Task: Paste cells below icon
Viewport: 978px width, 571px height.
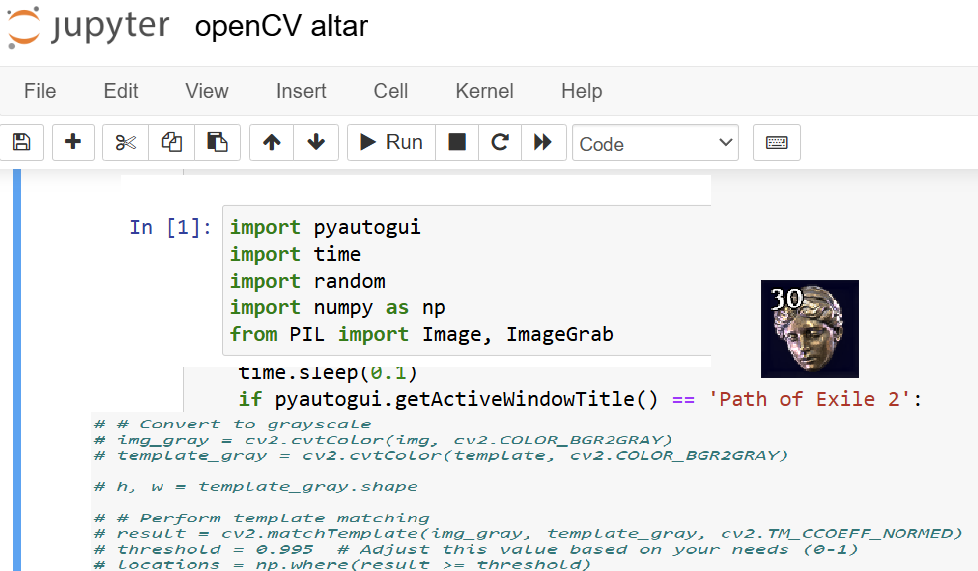Action: pyautogui.click(x=217, y=142)
